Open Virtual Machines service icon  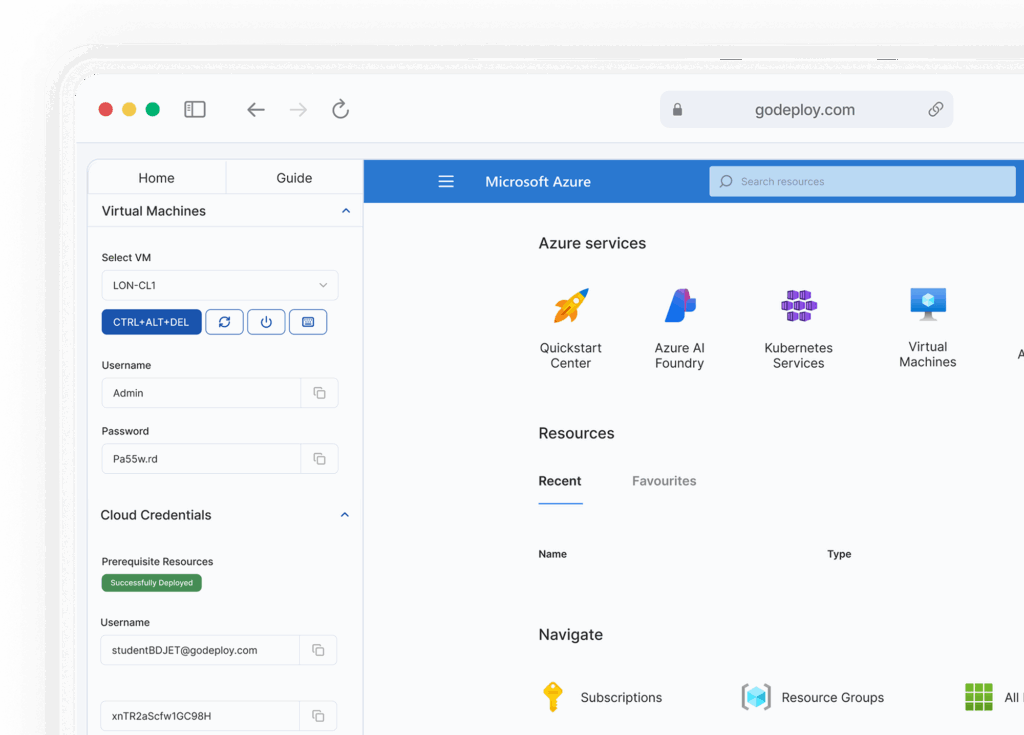click(928, 304)
